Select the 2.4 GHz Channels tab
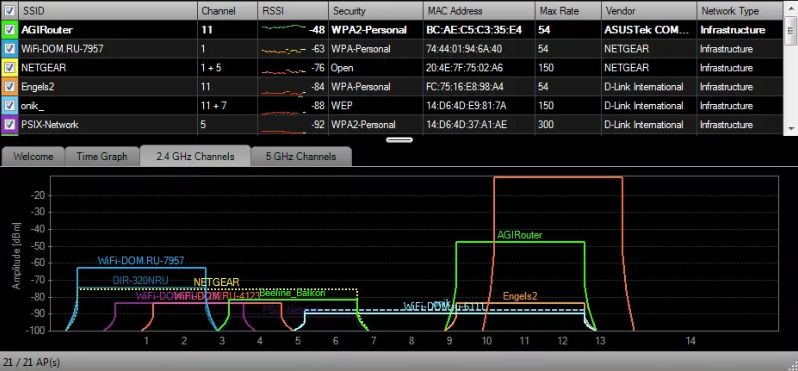Screen dimensions: 798x371 [x=195, y=156]
